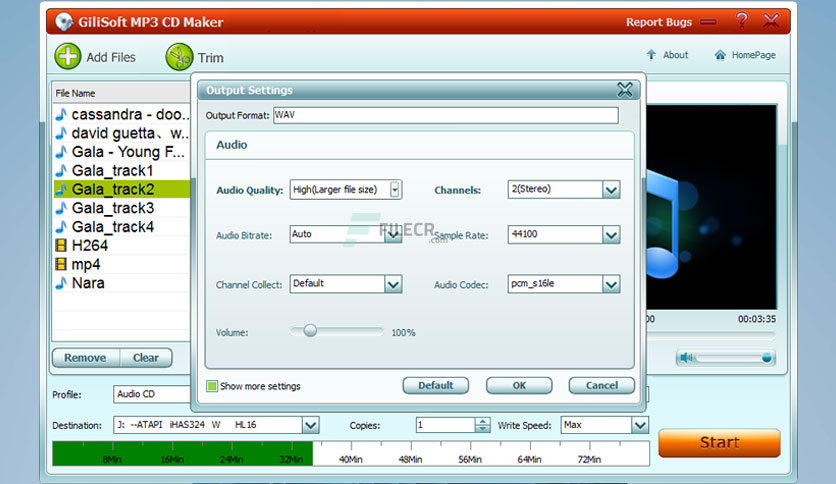Toggle the Show more settings checkbox
This screenshot has width=836, height=484.
212,386
